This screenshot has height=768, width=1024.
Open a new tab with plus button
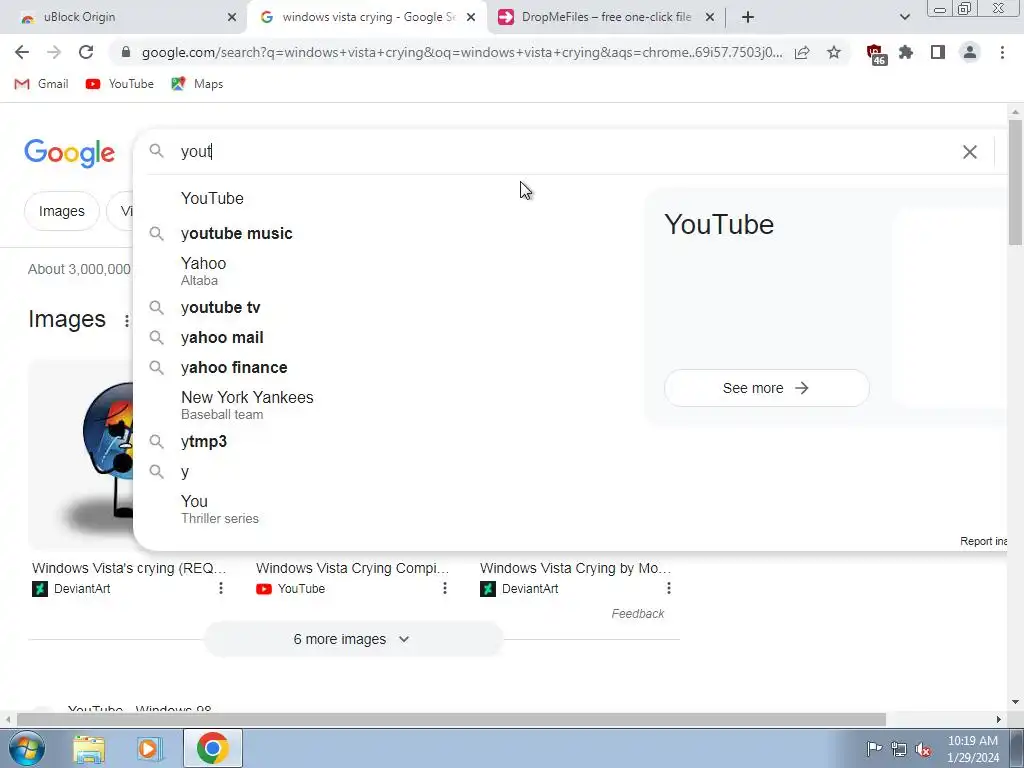748,17
